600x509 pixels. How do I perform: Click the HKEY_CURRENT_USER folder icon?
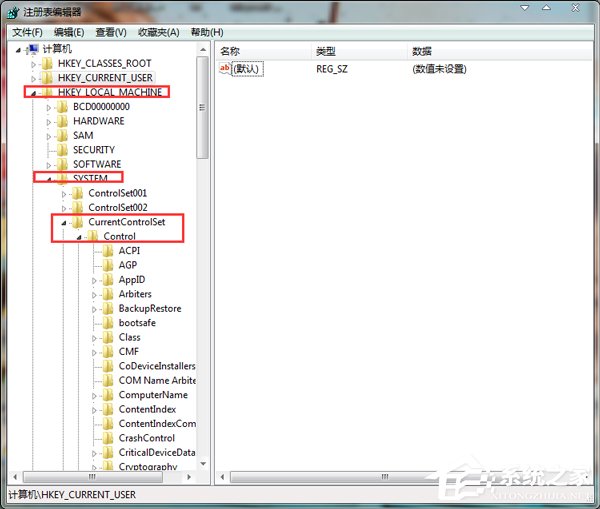point(47,78)
